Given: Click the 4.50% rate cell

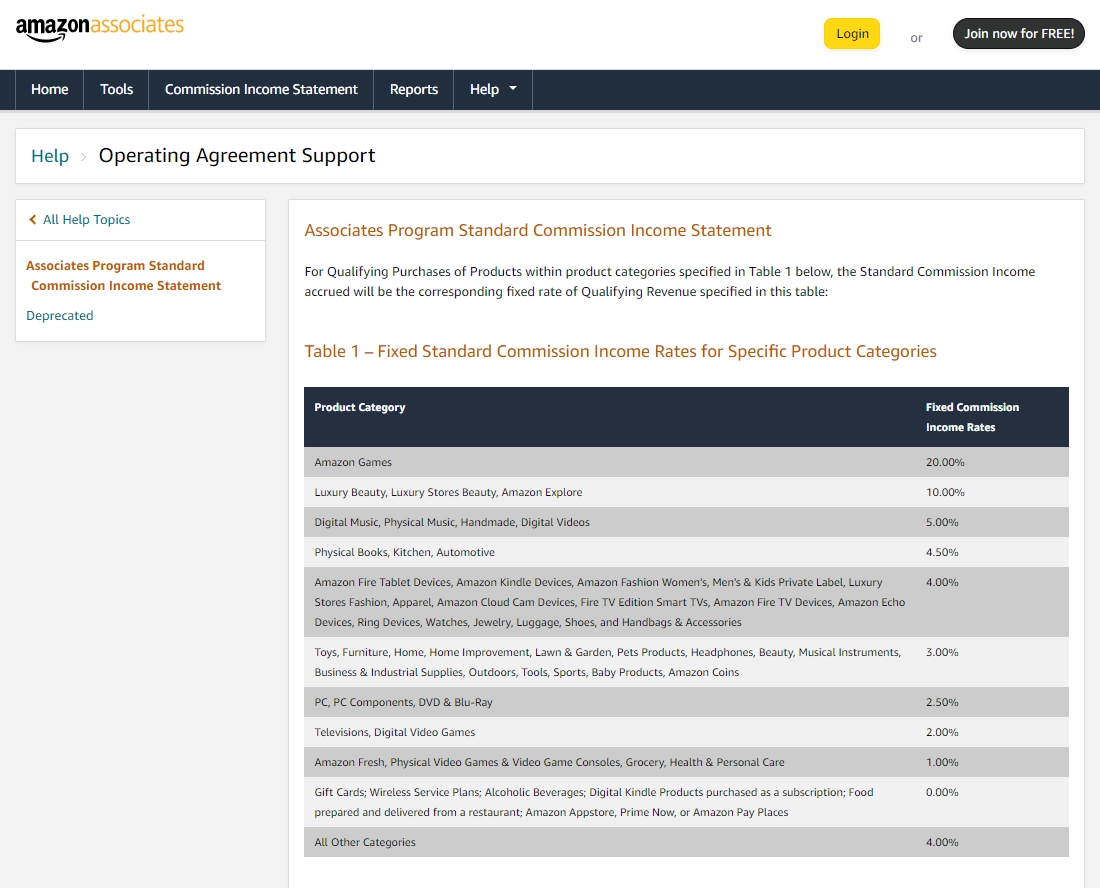Looking at the screenshot, I should (942, 553).
